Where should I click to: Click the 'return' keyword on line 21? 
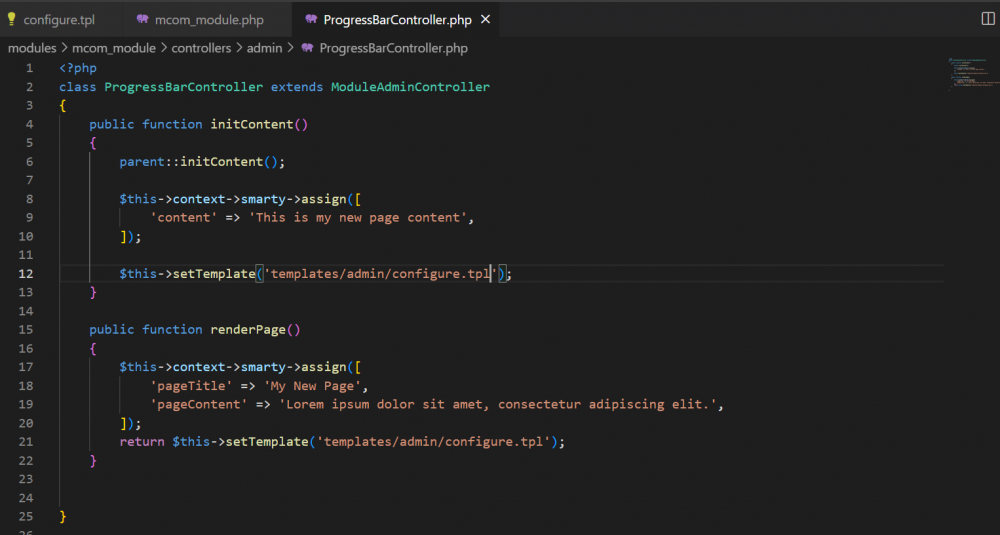click(142, 441)
